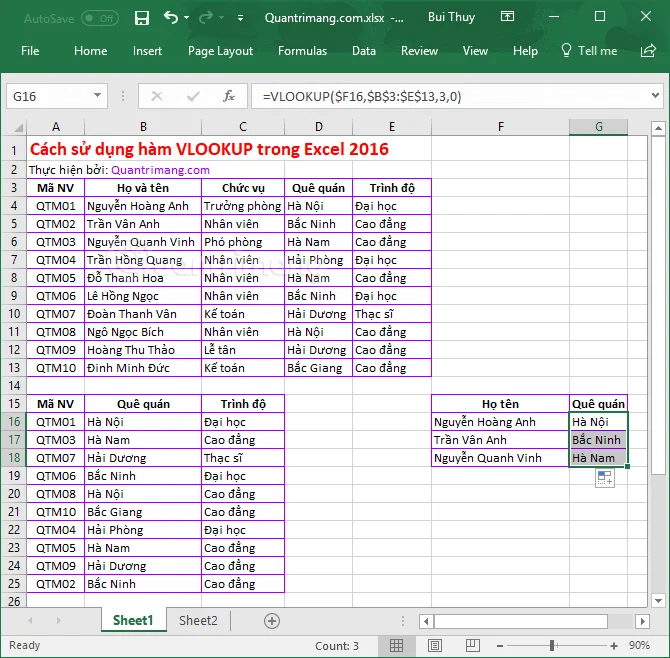The width and height of the screenshot is (670, 658).
Task: Click the vertical scrollbar up arrow
Action: 658,128
